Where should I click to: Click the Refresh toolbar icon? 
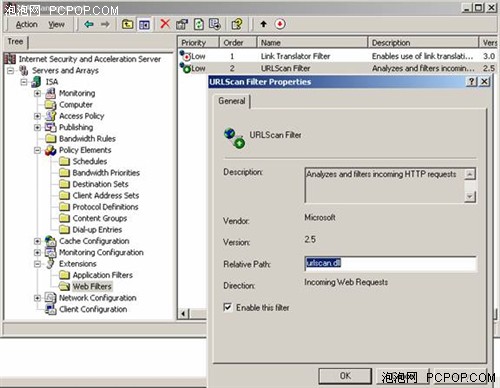pos(199,24)
